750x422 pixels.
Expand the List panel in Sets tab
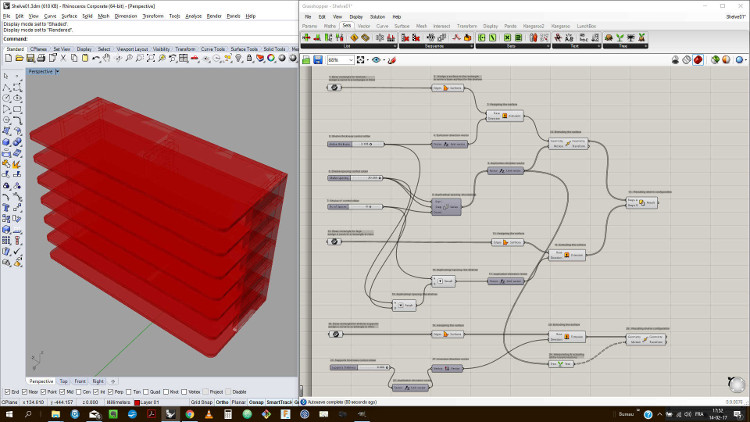coord(348,46)
